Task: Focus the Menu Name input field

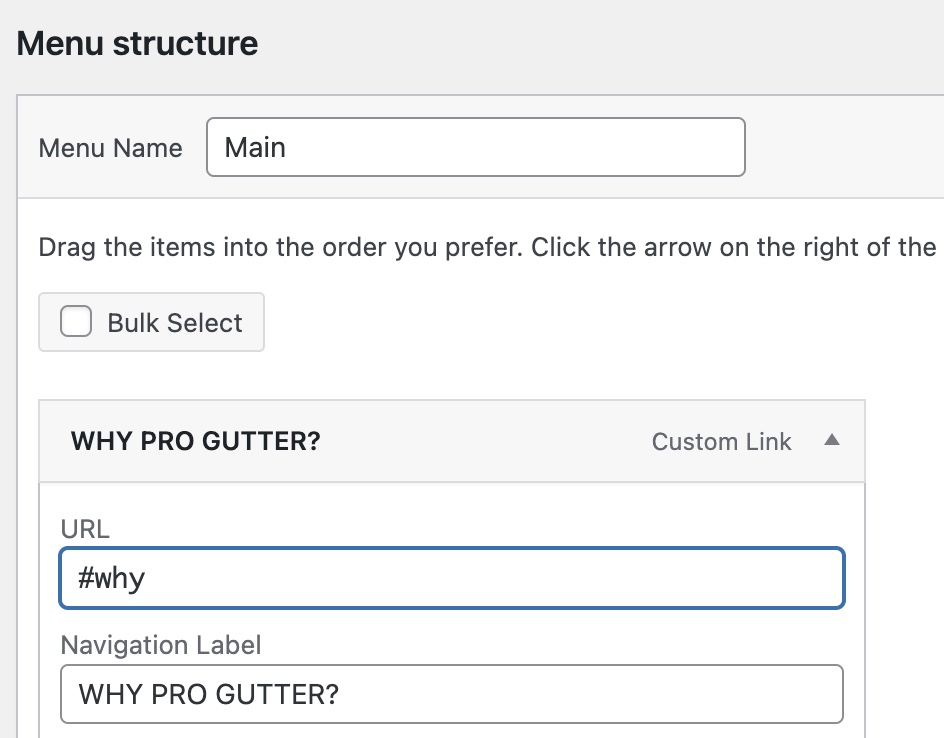Action: (x=475, y=148)
